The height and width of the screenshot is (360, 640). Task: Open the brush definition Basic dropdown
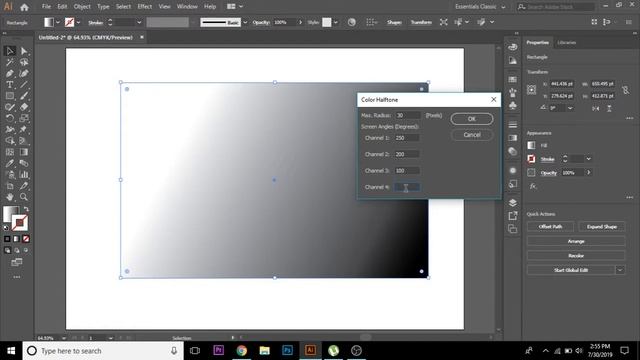(245, 22)
